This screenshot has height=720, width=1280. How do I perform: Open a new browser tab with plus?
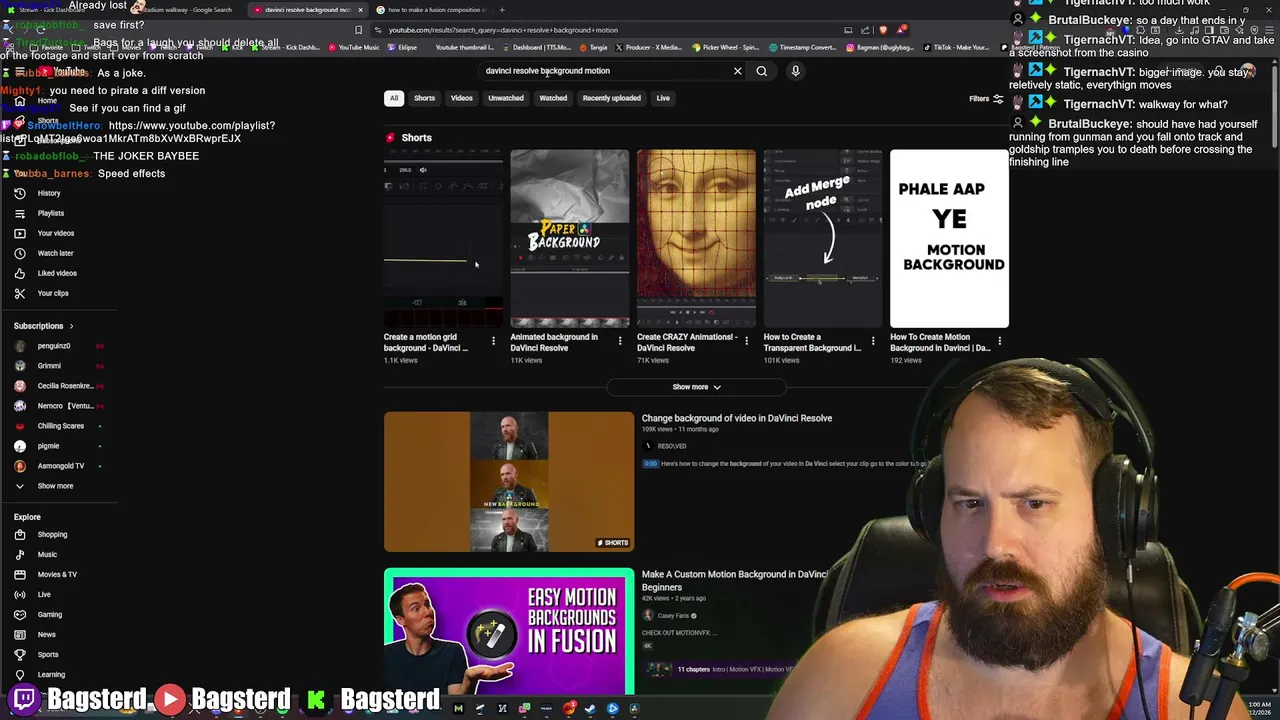pyautogui.click(x=502, y=10)
